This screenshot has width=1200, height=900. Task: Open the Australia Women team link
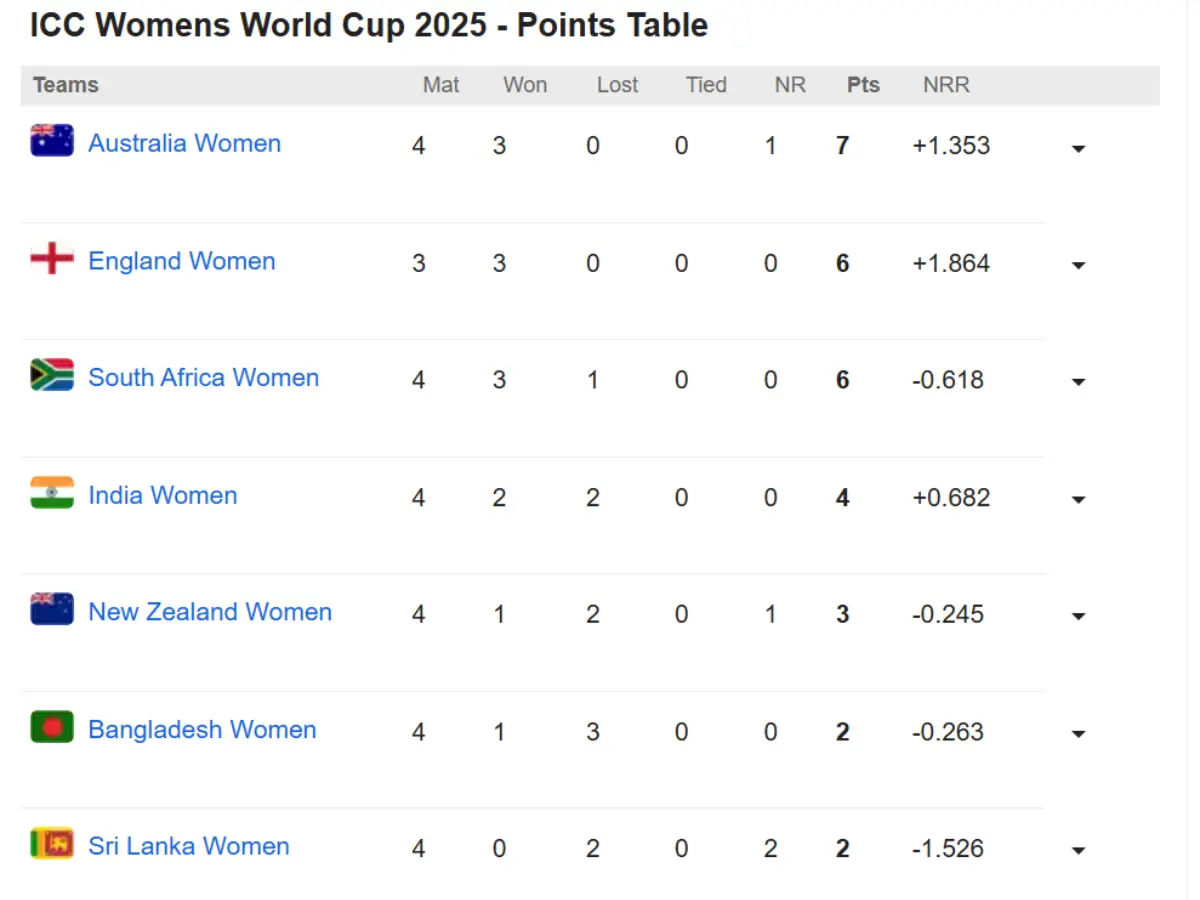[184, 143]
